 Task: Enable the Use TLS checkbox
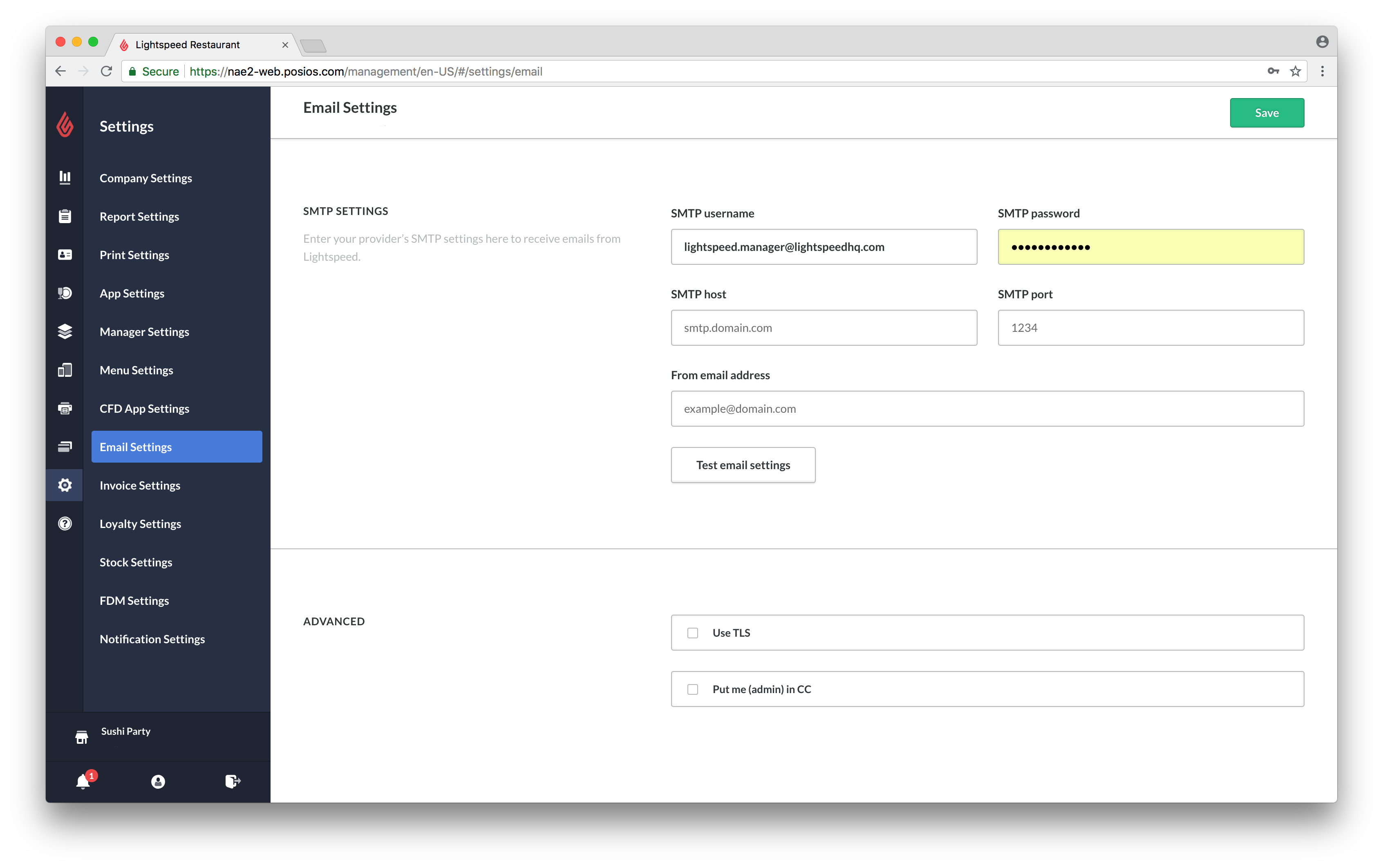click(693, 632)
